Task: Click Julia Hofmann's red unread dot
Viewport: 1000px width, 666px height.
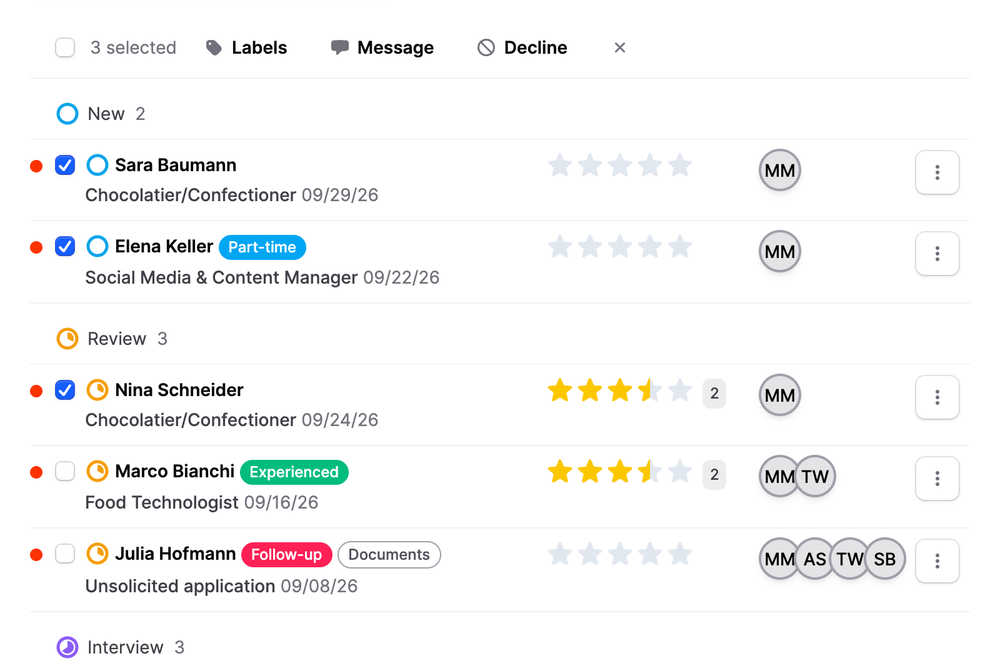Action: point(36,555)
